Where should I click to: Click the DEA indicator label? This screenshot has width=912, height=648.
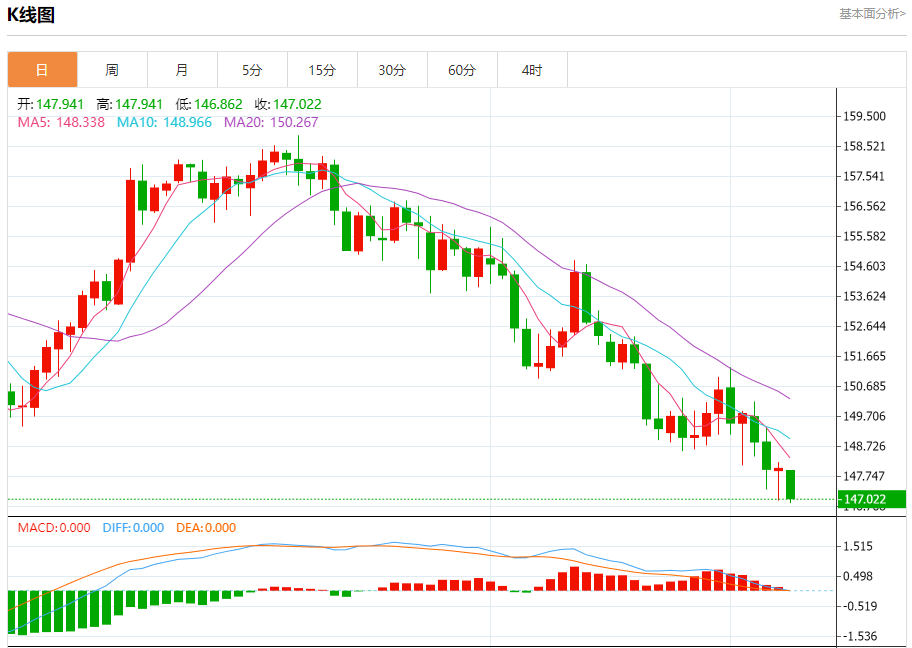[x=206, y=528]
